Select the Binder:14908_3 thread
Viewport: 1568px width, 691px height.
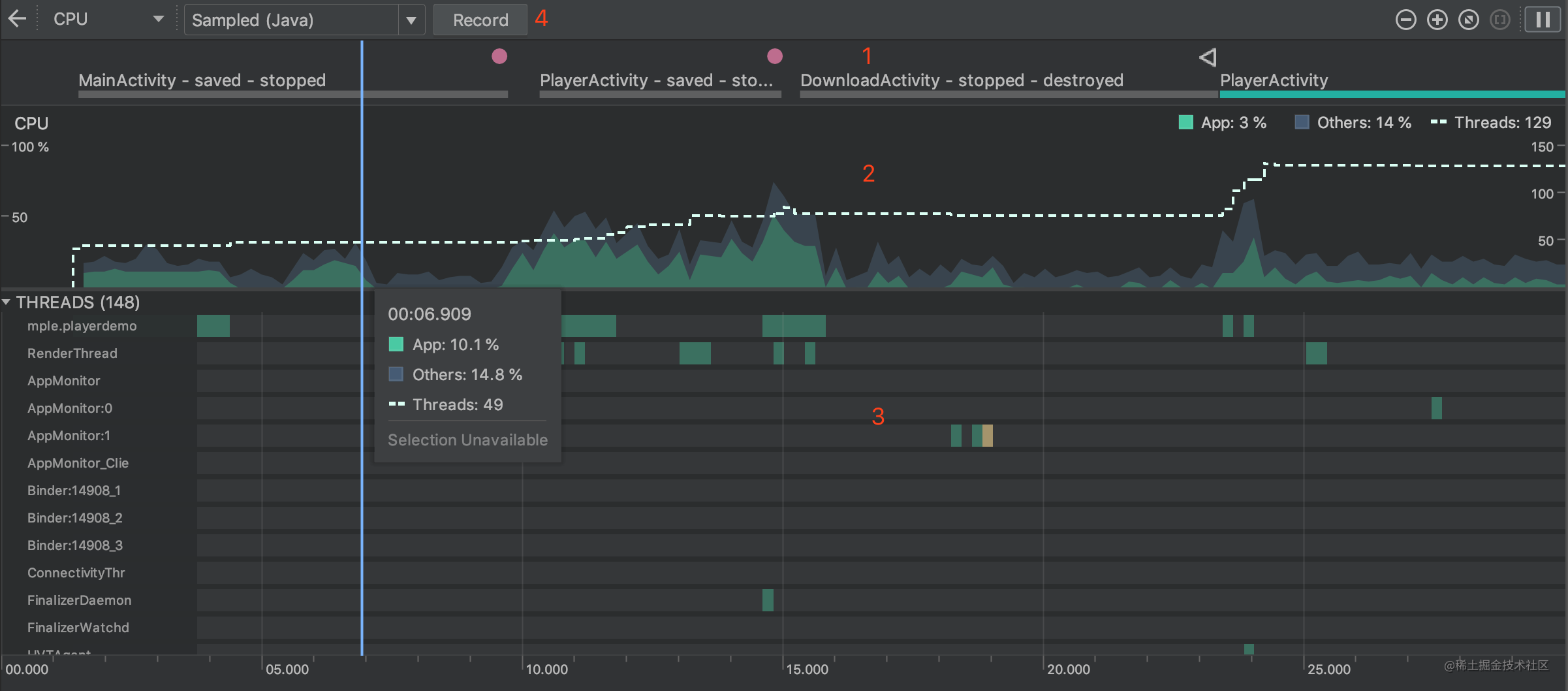(783, 545)
